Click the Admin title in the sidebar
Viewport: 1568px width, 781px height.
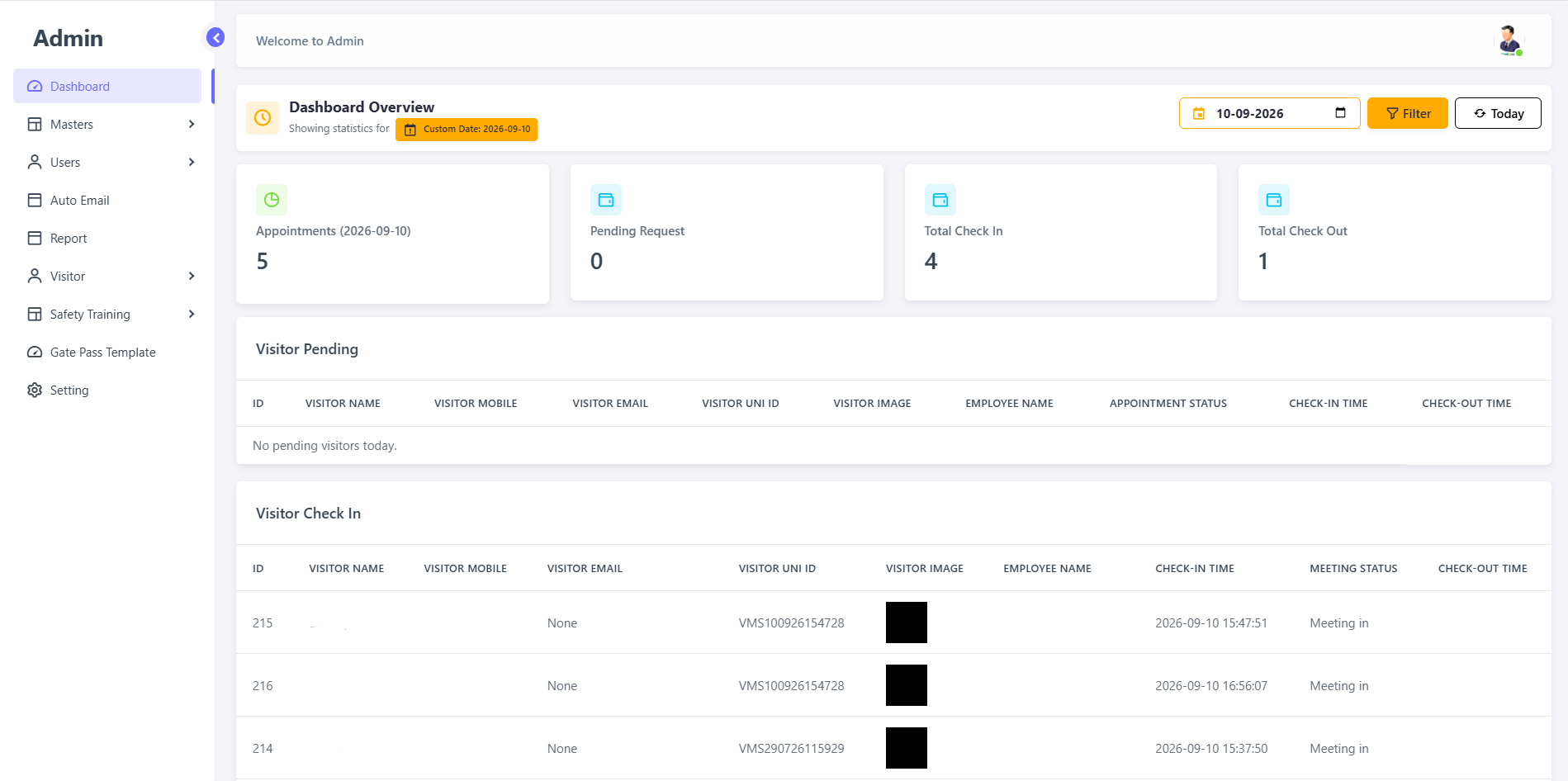coord(69,39)
